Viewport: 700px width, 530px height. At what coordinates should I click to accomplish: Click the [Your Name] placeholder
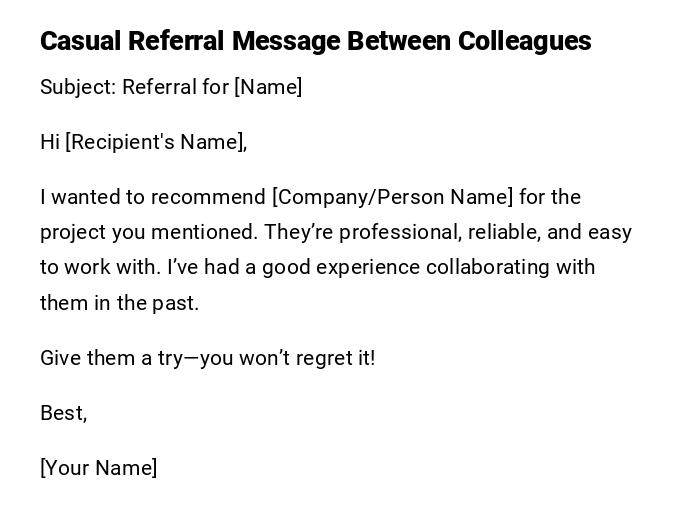[x=98, y=468]
